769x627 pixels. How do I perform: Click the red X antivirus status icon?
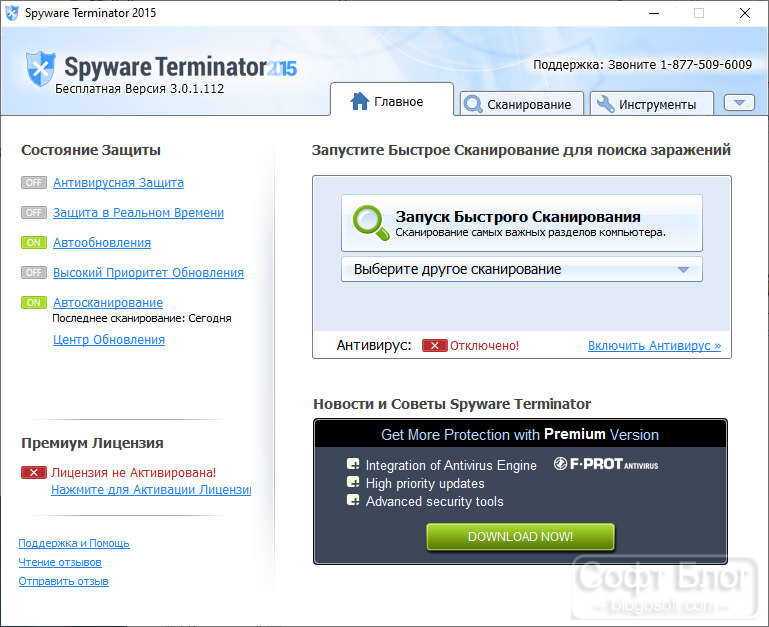point(435,345)
